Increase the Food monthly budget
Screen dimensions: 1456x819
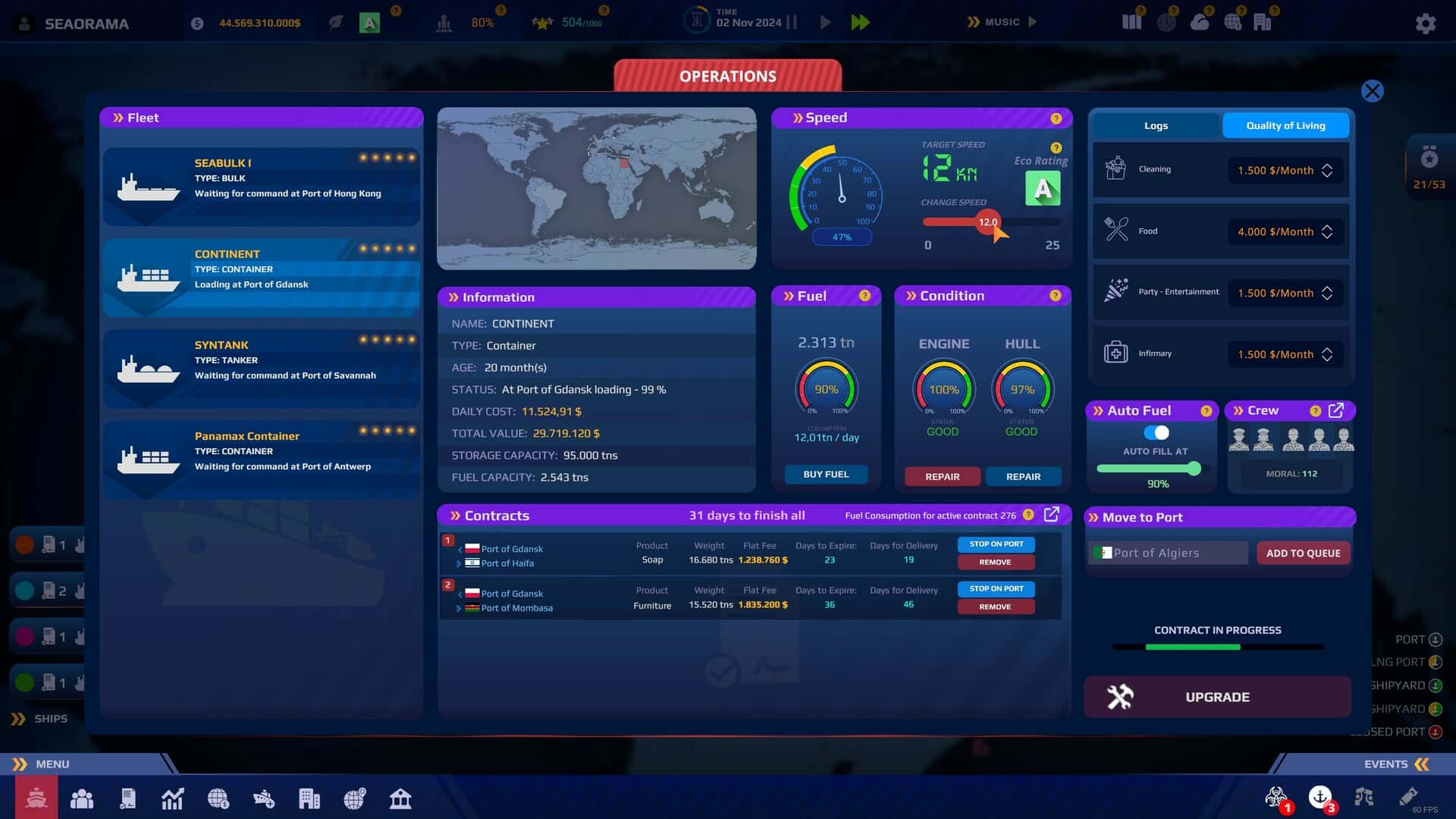(x=1327, y=227)
